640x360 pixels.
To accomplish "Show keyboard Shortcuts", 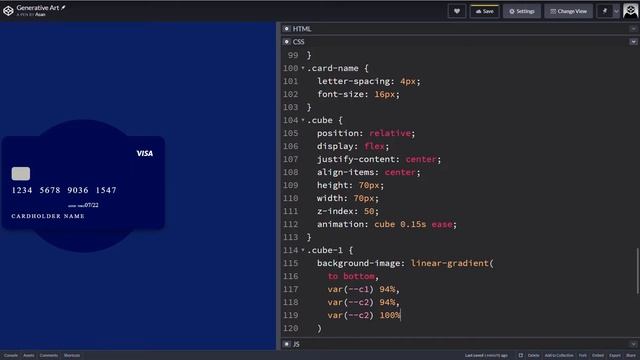I will point(72,356).
